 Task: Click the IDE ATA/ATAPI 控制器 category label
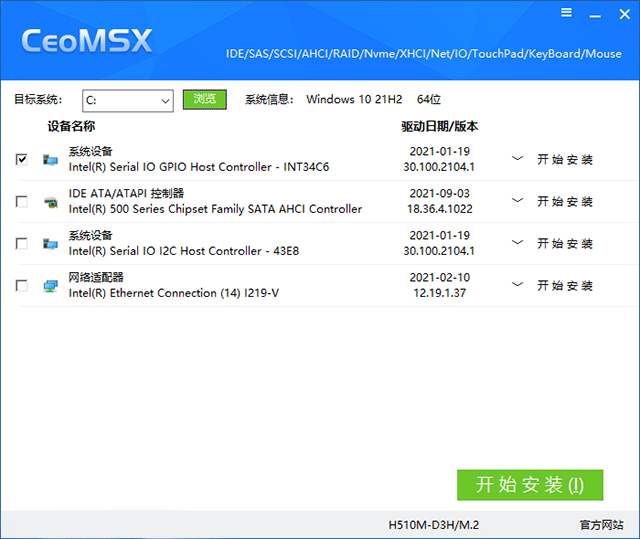(126, 193)
